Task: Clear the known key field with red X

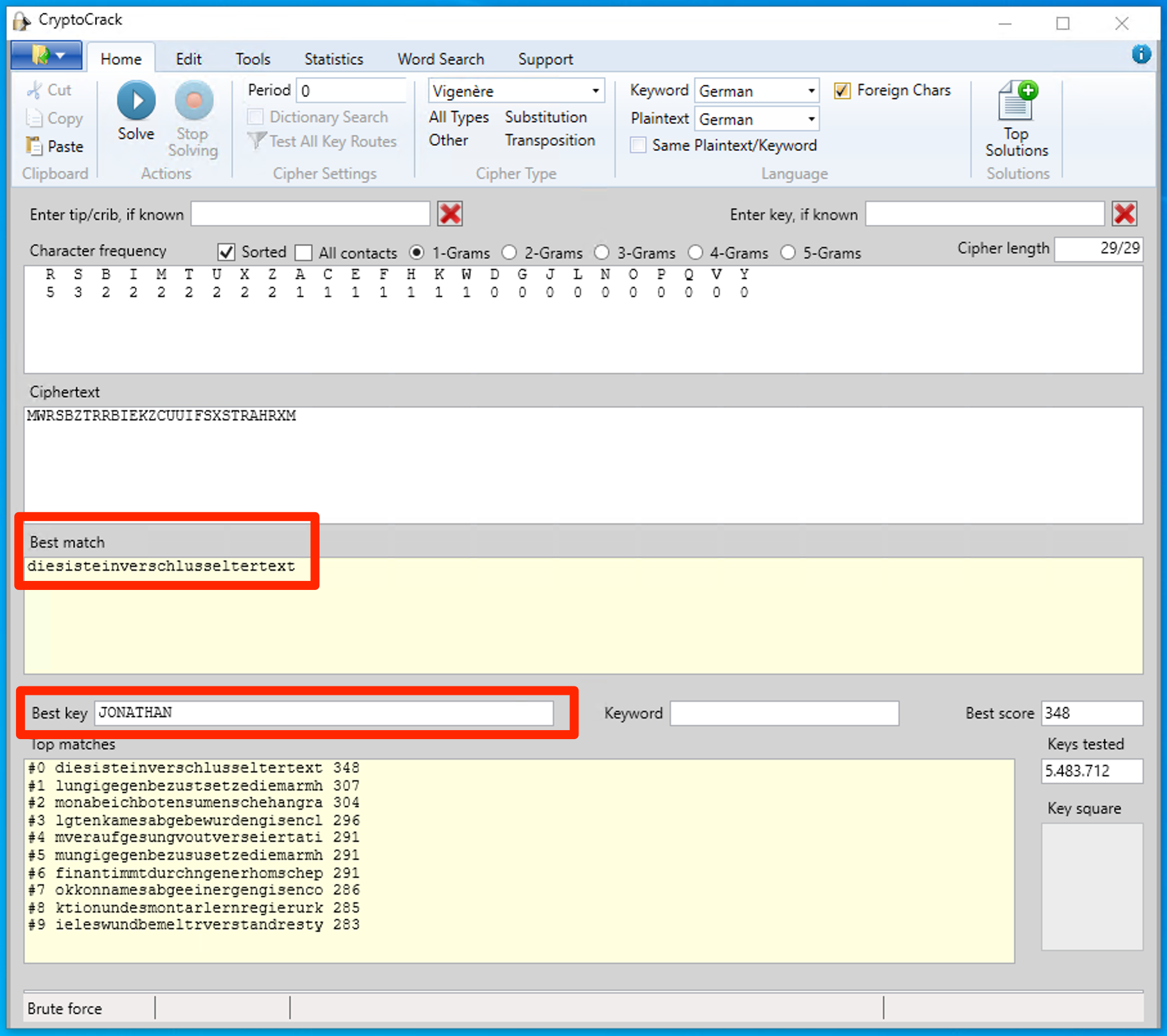Action: [1125, 214]
